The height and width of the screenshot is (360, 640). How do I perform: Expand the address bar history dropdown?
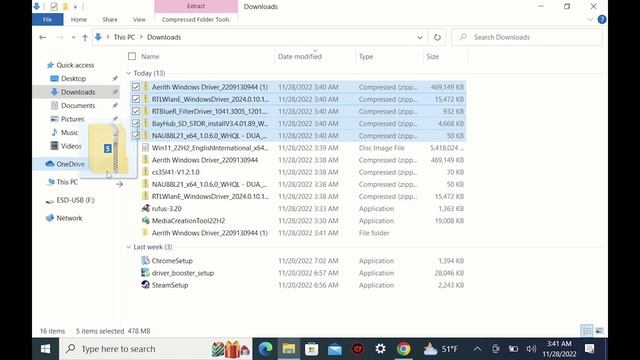420,37
